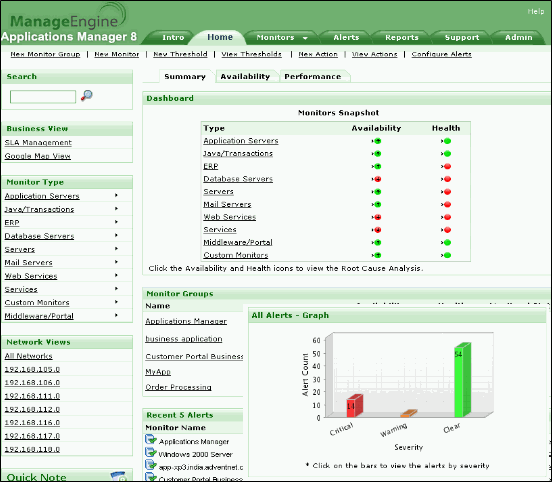
Task: Expand Middleware/Portal submenu arrow in sidebar
Action: [116, 315]
